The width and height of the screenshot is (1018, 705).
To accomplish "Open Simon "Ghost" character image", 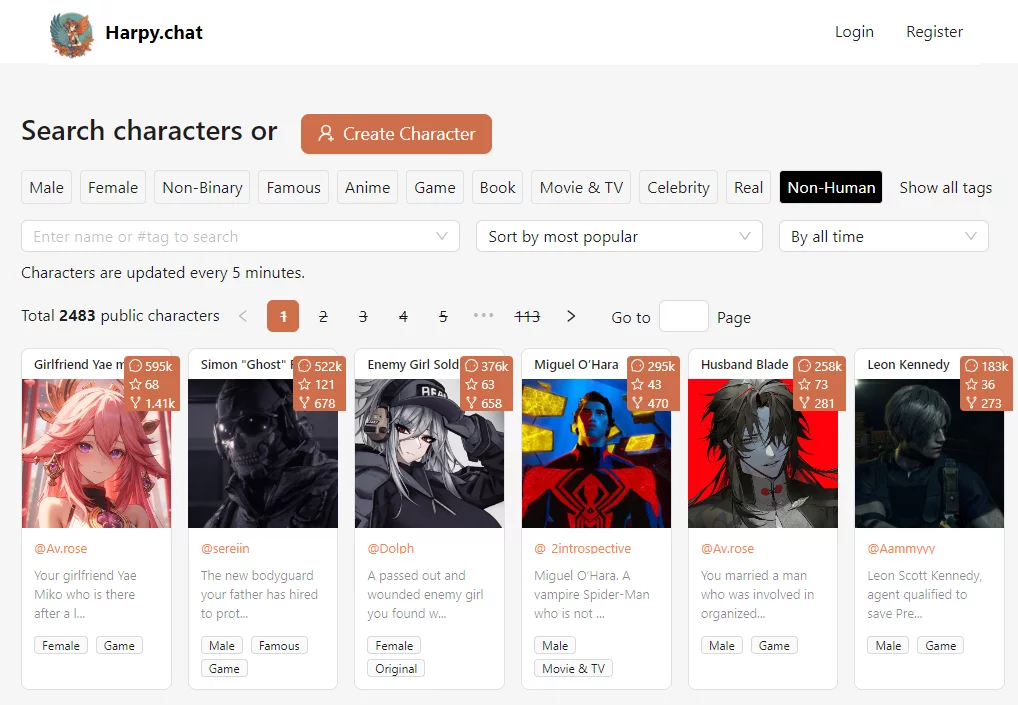I will [x=263, y=454].
